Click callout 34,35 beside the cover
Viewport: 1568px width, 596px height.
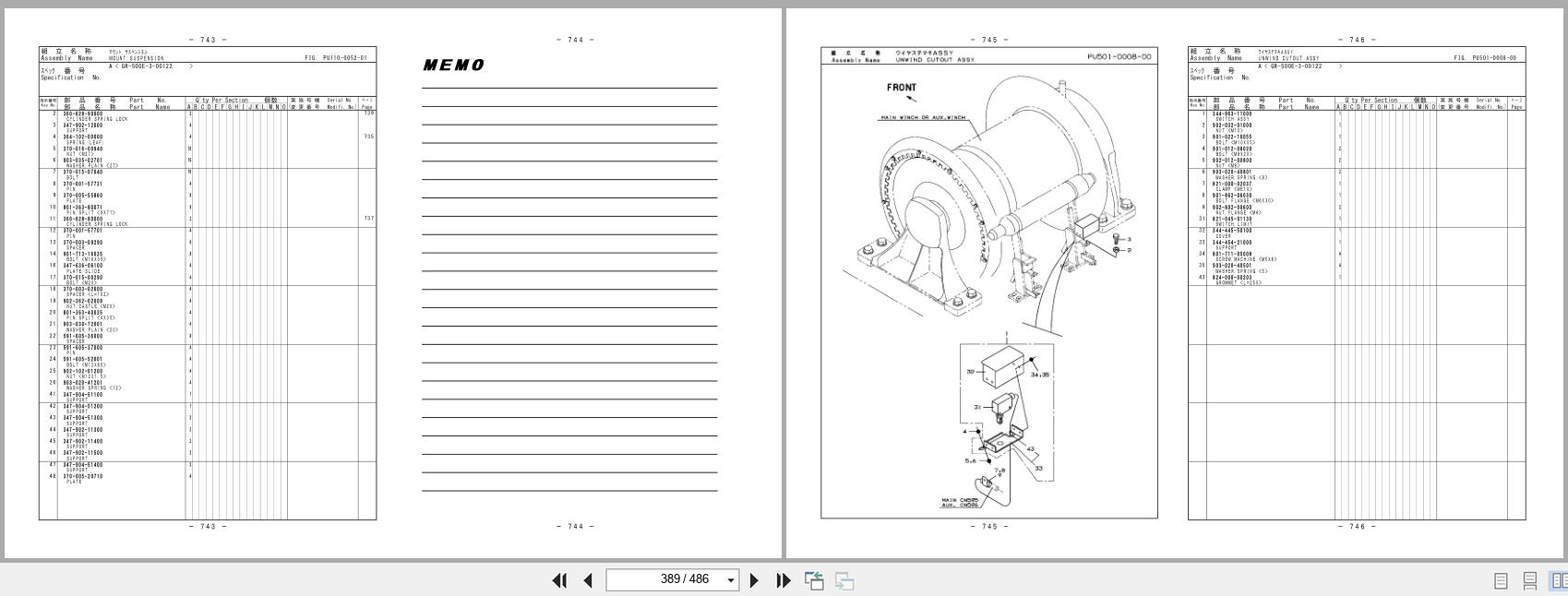[x=1040, y=375]
